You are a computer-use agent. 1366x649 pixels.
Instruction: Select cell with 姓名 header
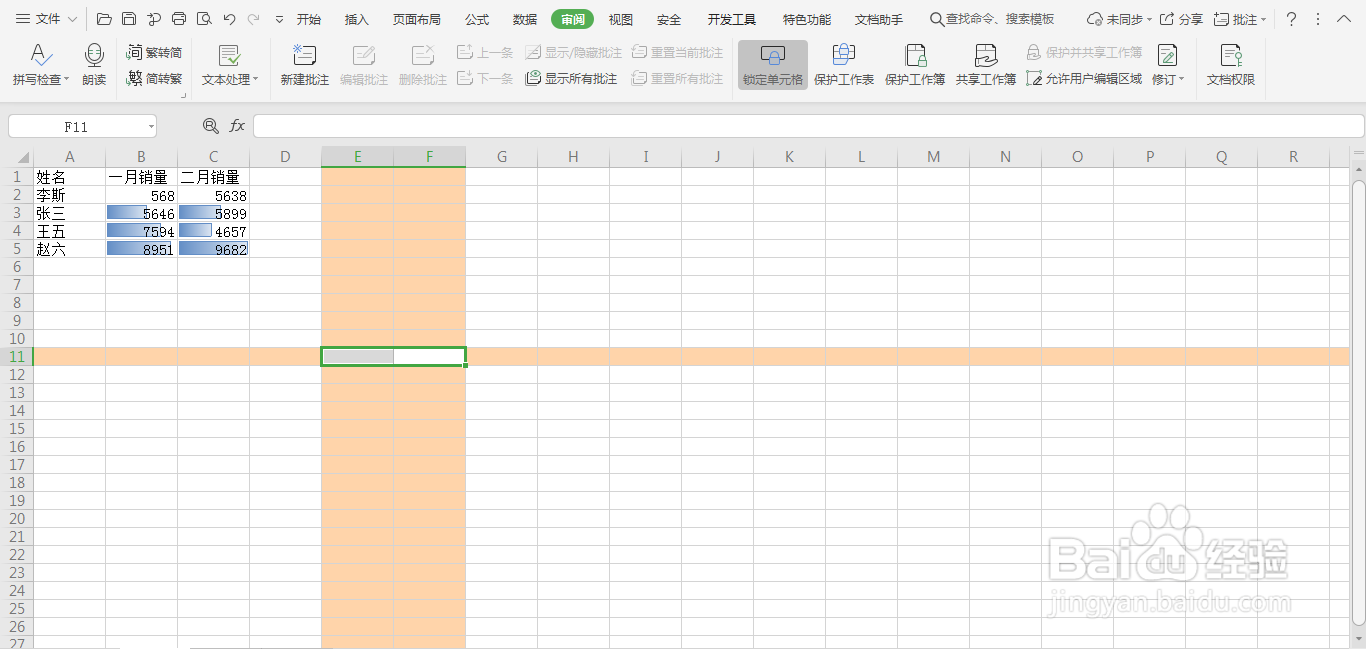click(69, 177)
